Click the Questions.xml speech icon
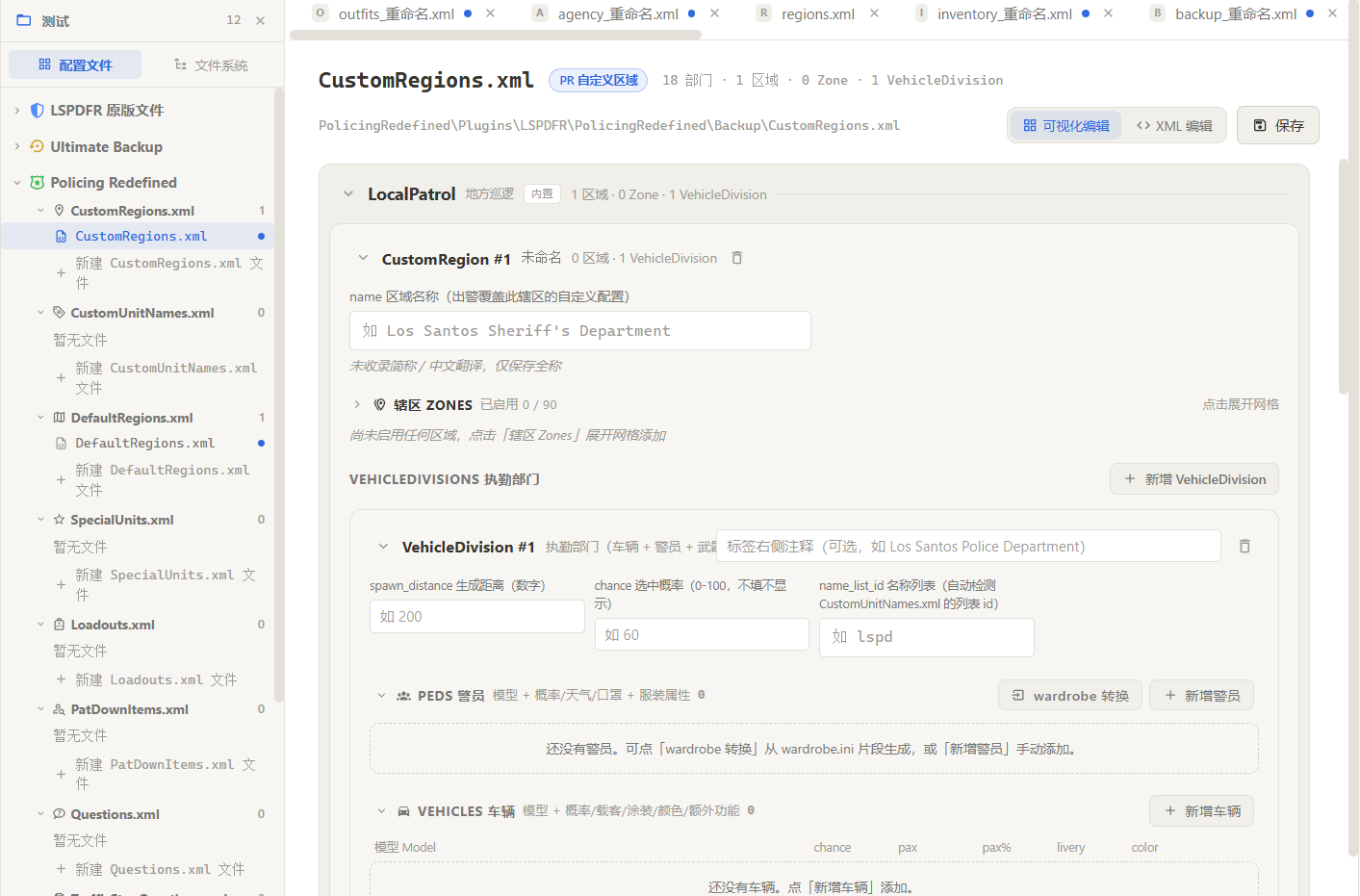 pyautogui.click(x=59, y=814)
